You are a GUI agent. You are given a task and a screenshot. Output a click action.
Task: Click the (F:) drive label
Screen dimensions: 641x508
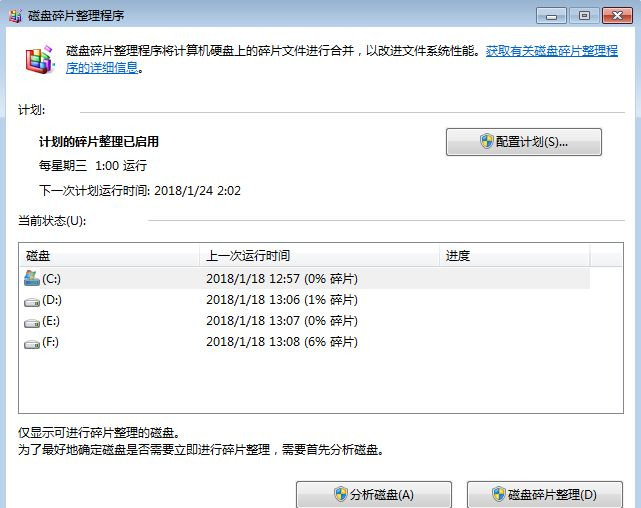coord(50,342)
